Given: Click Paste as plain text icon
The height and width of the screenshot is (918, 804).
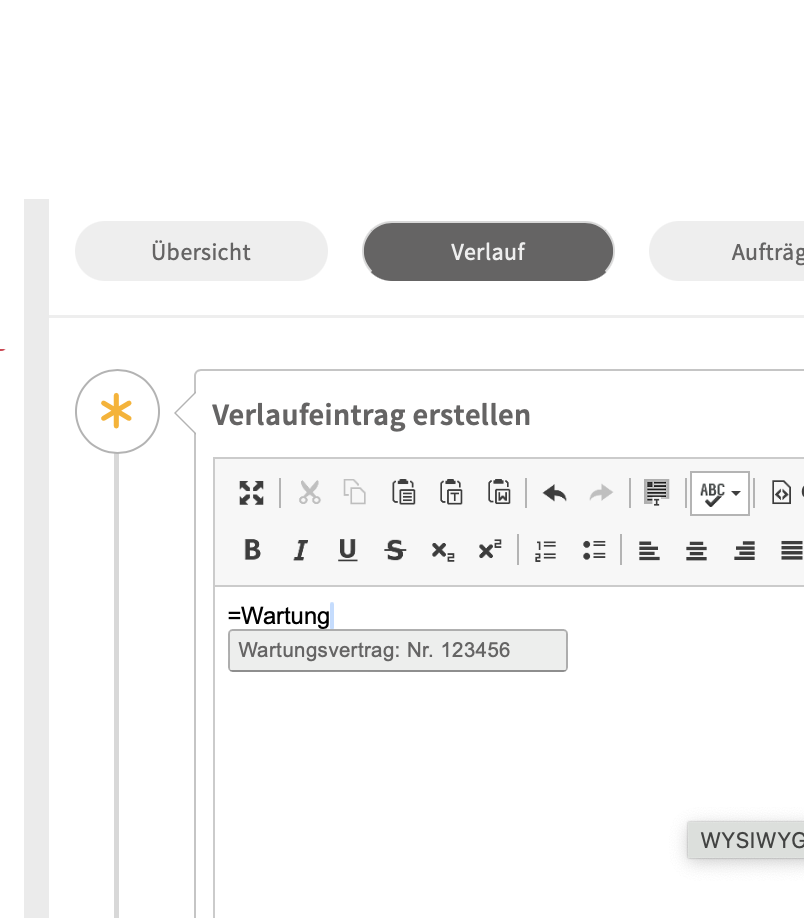Looking at the screenshot, I should click(451, 492).
